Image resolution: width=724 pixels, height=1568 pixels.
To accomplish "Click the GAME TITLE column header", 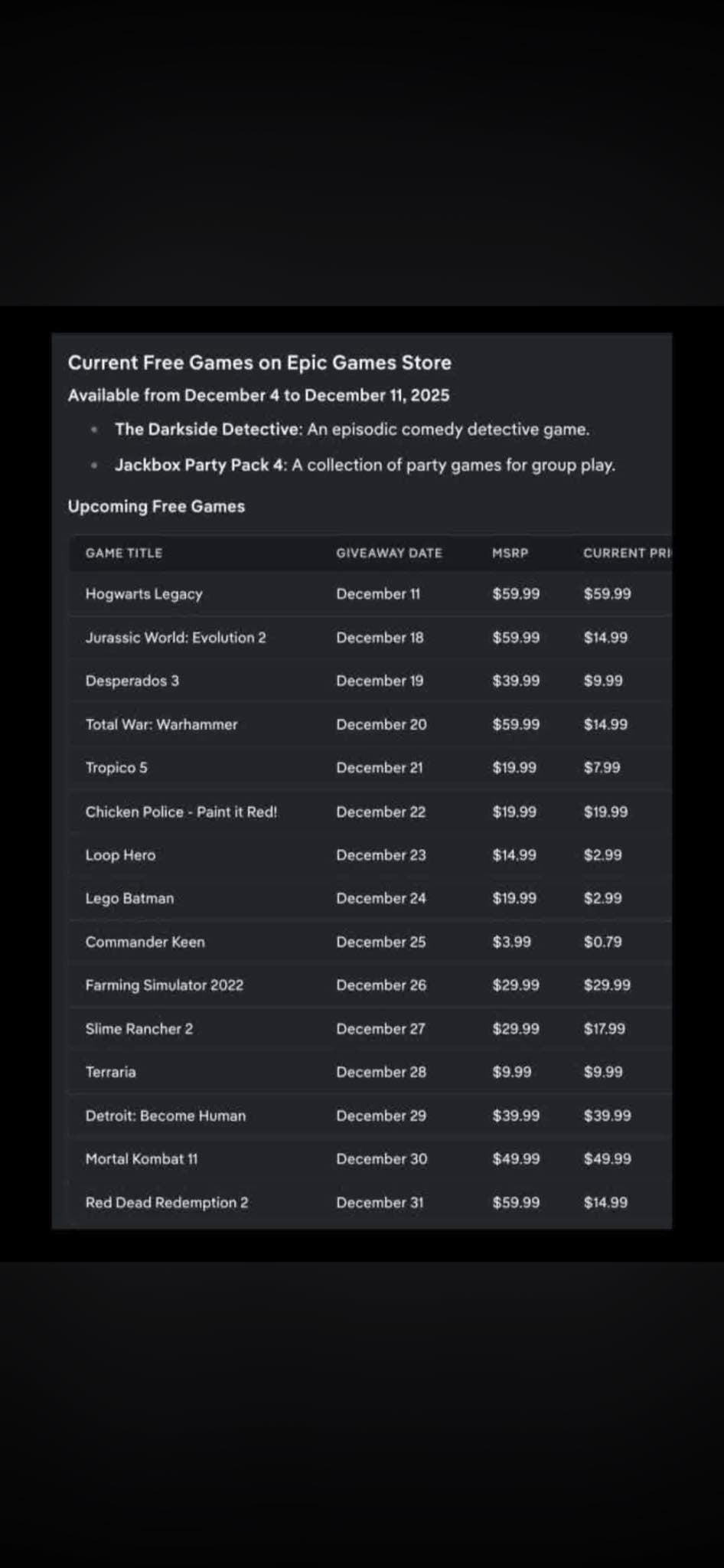I will pos(123,553).
